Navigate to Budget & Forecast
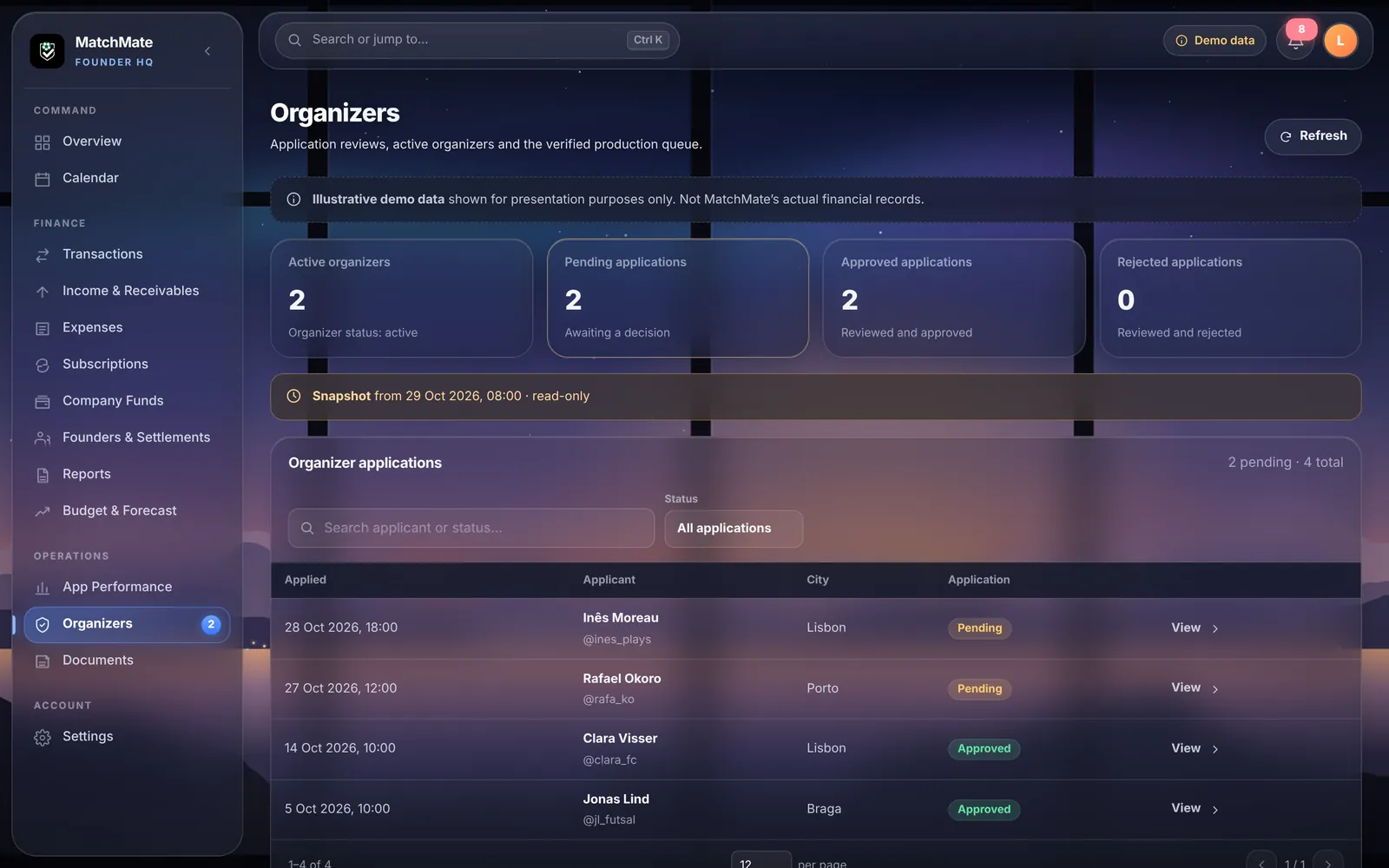Image resolution: width=1389 pixels, height=868 pixels. point(127,511)
